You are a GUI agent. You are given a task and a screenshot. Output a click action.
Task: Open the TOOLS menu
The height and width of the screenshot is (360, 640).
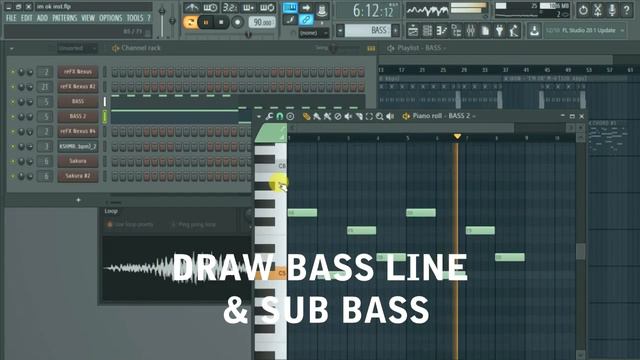(135, 18)
